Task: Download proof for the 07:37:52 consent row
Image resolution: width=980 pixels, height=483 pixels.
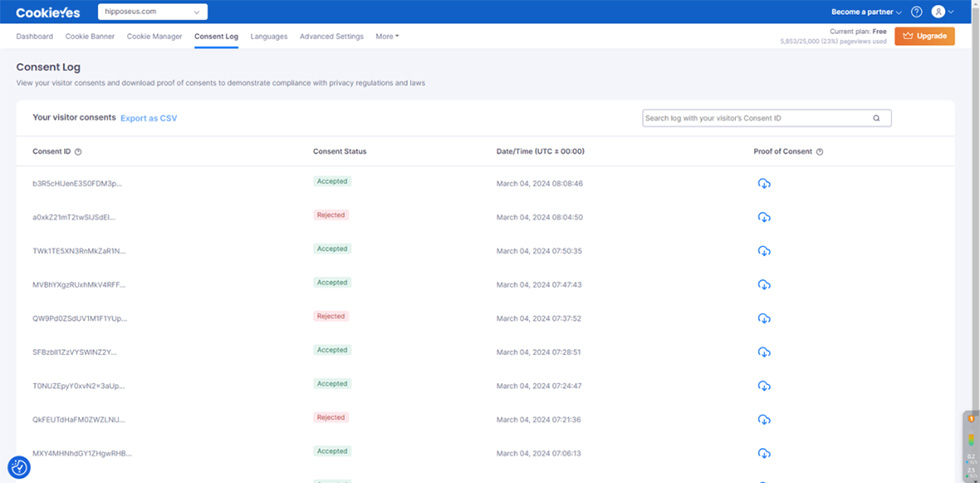Action: (x=764, y=318)
